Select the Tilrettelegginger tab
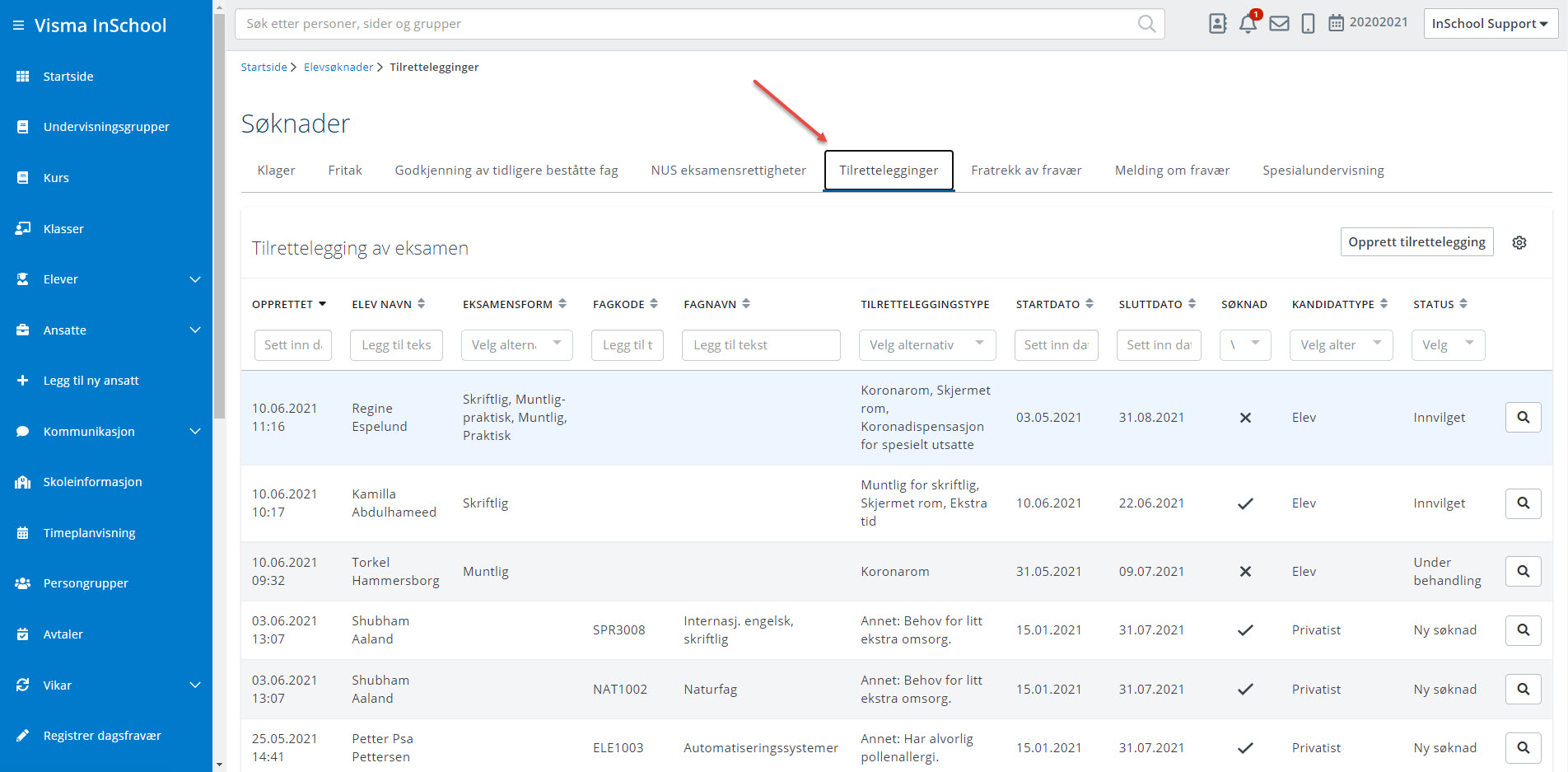 coord(889,171)
